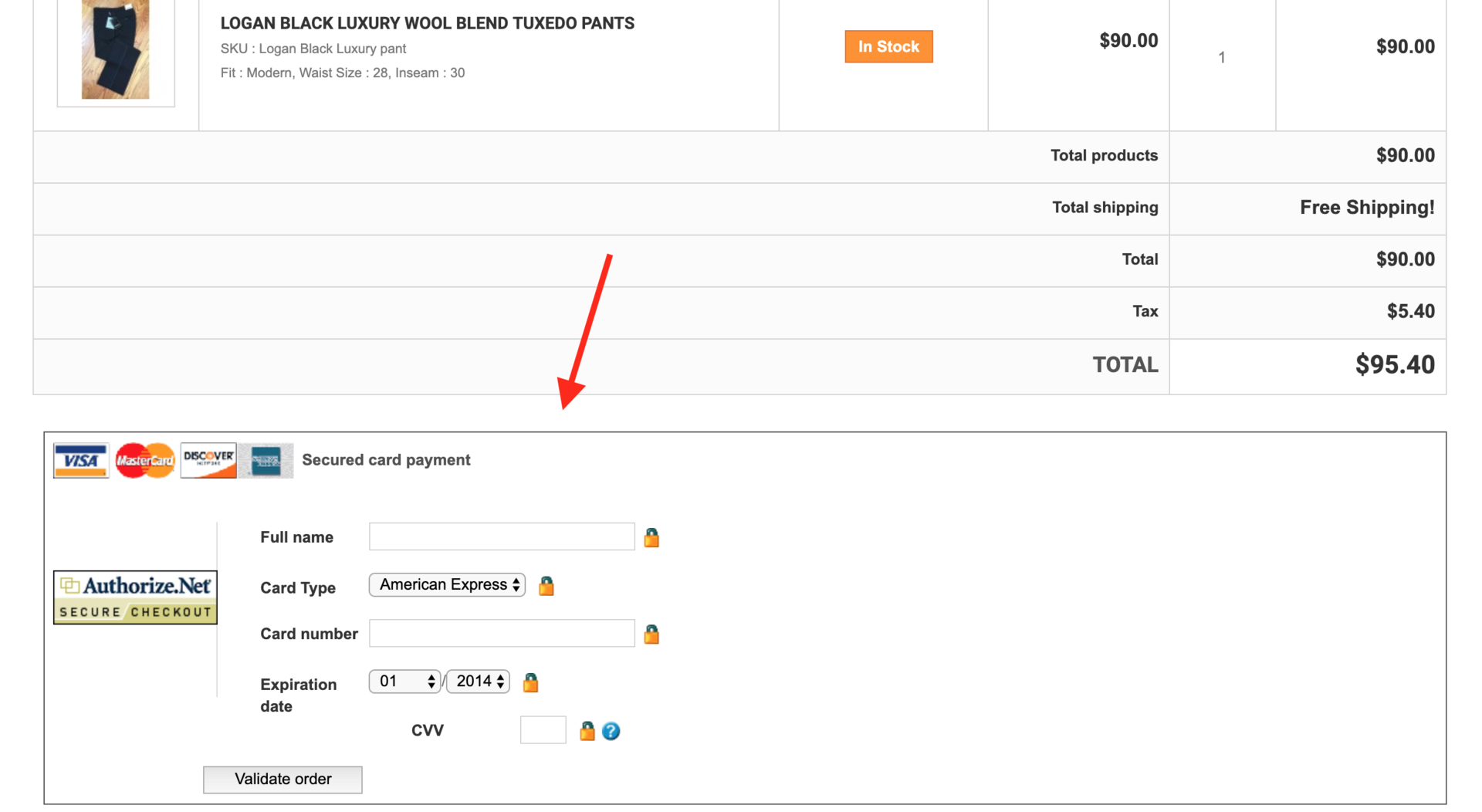1482x812 pixels.
Task: Click the MasterCard logo icon
Action: [x=145, y=461]
